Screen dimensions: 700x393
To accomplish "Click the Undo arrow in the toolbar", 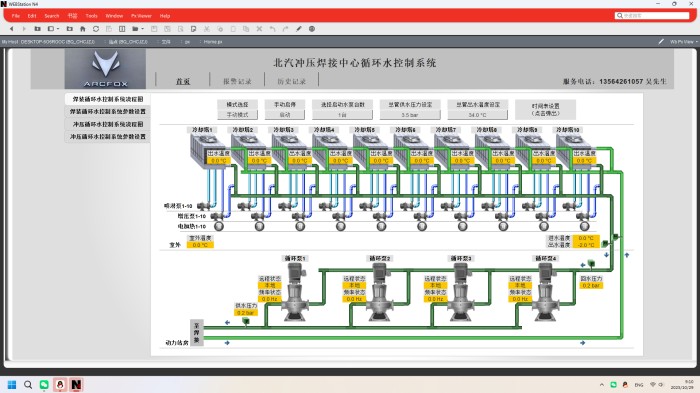I will (x=272, y=29).
